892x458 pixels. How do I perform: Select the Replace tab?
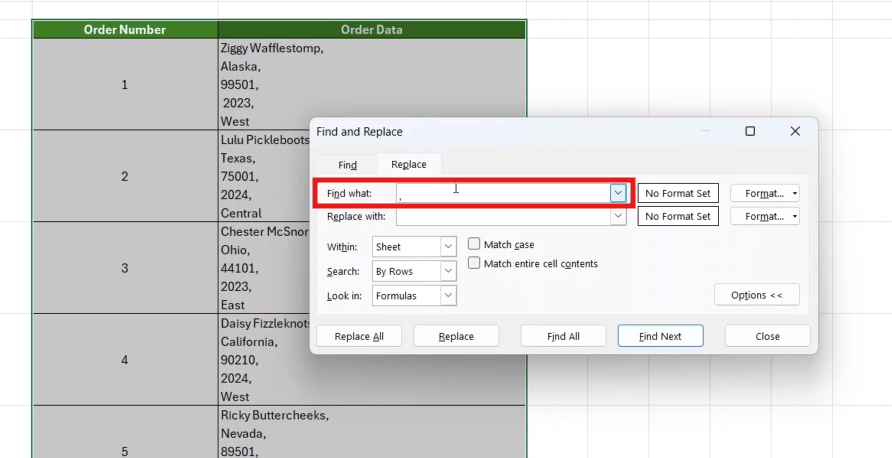tap(408, 164)
